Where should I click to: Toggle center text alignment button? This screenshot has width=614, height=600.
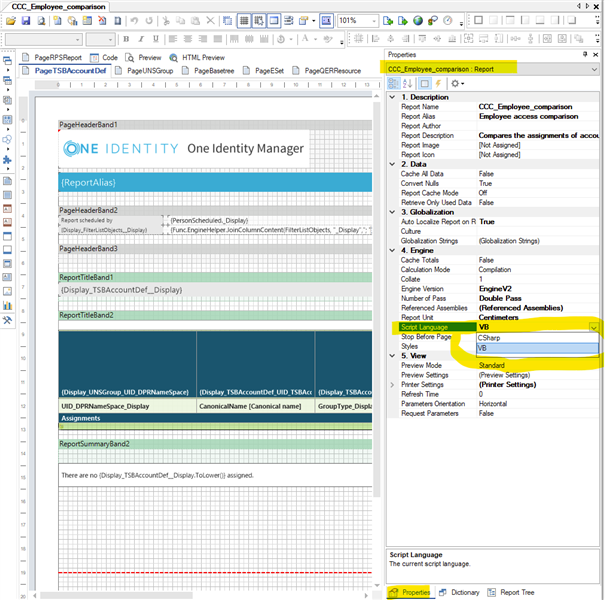[x=188, y=39]
